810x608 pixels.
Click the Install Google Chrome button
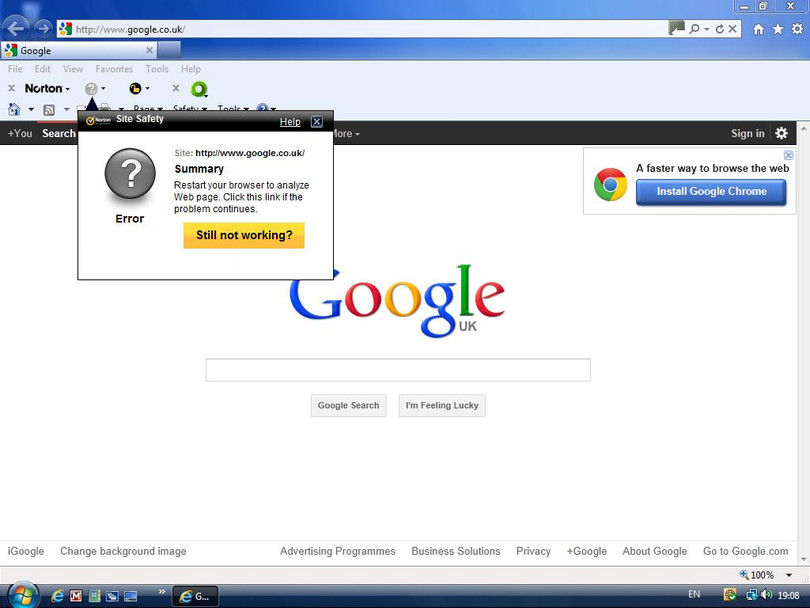[x=711, y=192]
